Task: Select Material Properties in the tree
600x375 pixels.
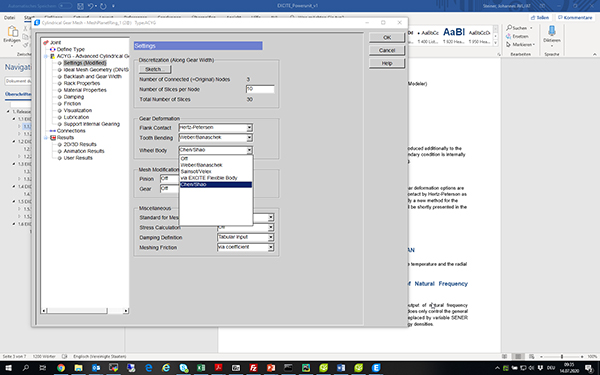Action: pyautogui.click(x=85, y=90)
